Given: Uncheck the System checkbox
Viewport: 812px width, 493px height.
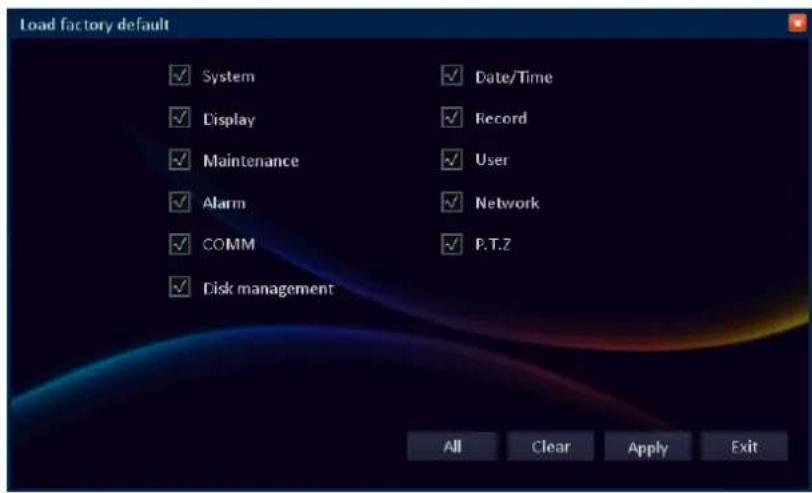Looking at the screenshot, I should coord(180,75).
